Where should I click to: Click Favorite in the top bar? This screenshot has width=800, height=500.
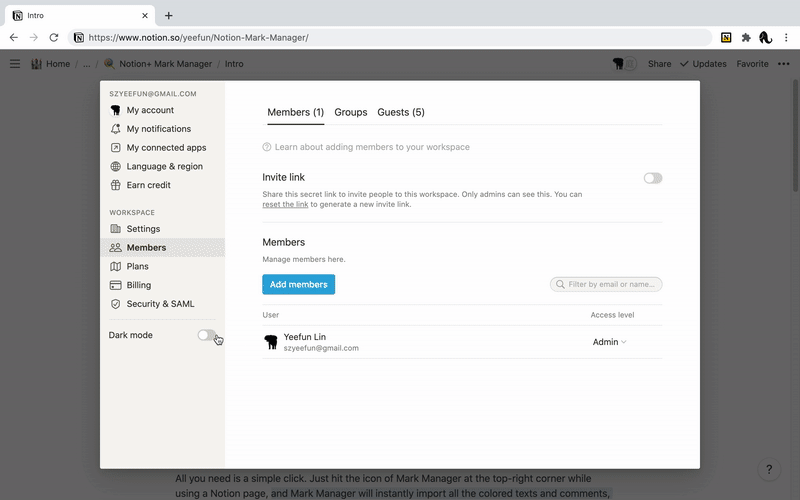(x=752, y=64)
